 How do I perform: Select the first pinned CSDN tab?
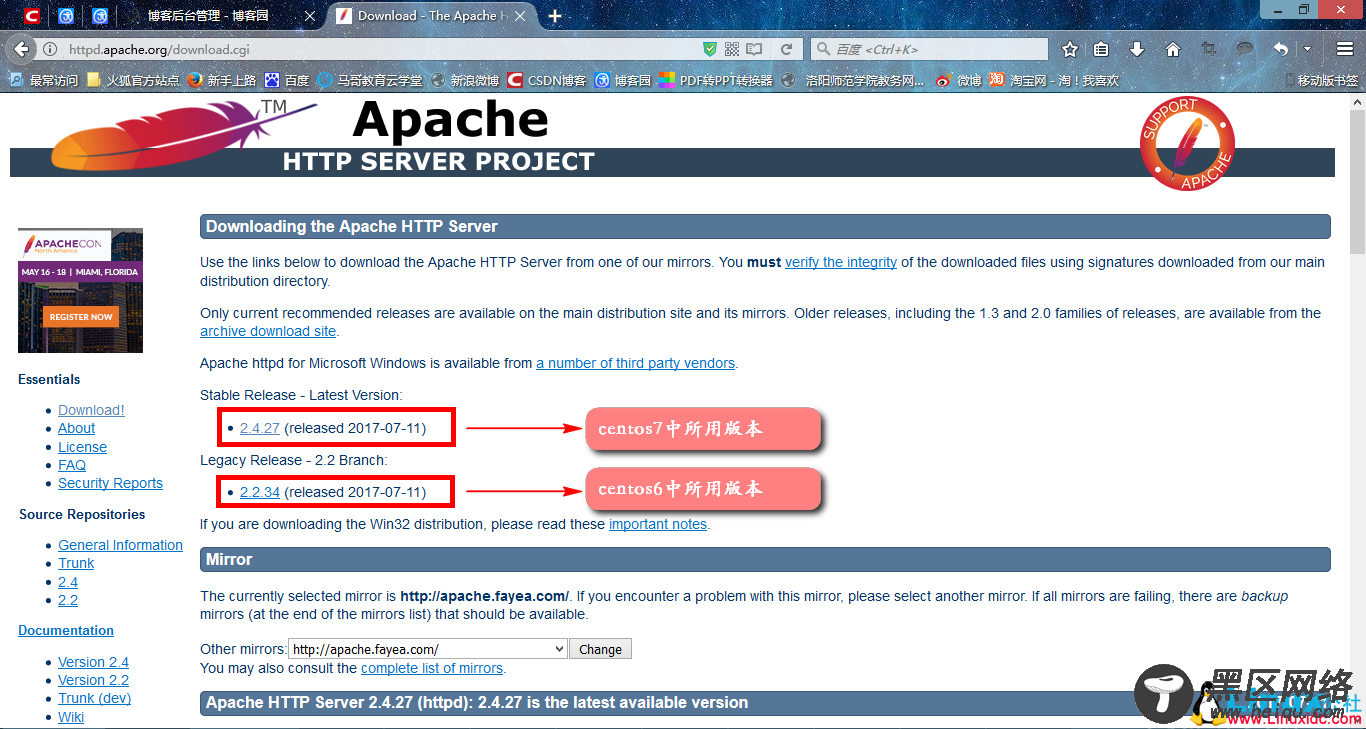pos(32,16)
